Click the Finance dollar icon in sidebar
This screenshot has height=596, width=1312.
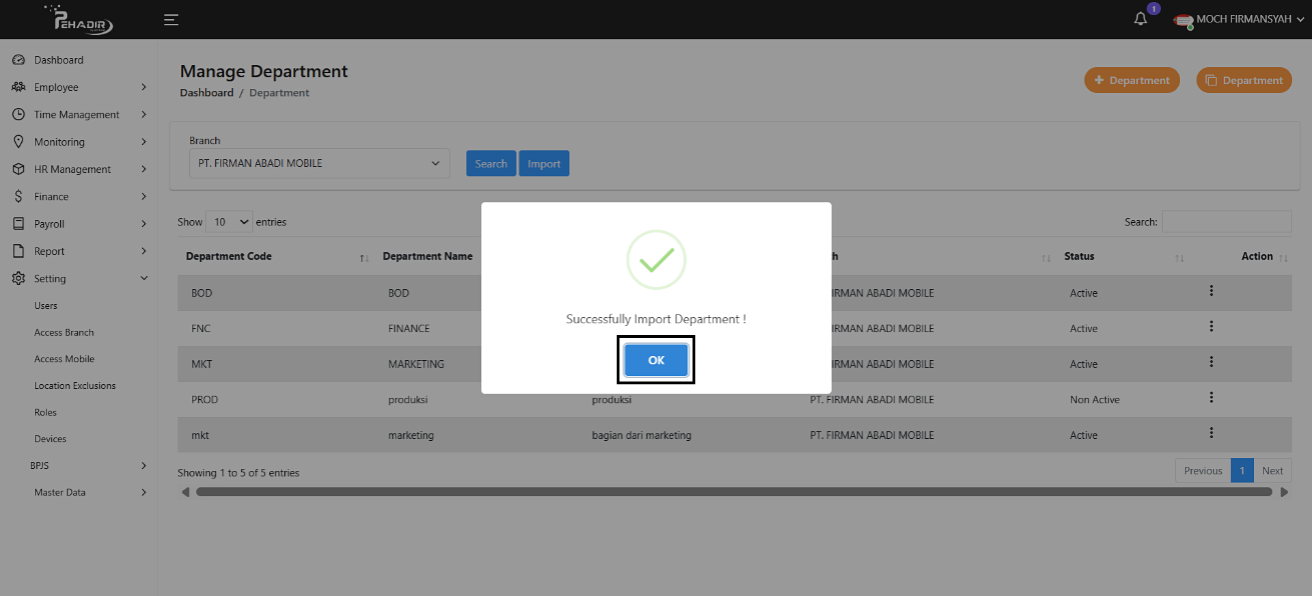pos(18,197)
